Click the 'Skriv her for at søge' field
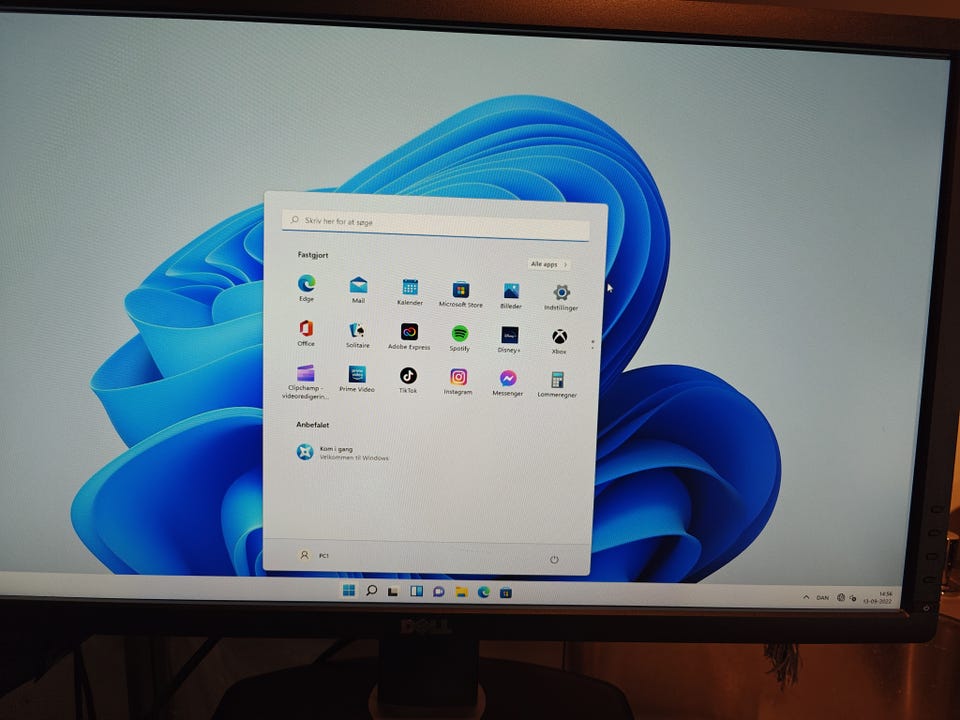 pos(435,225)
